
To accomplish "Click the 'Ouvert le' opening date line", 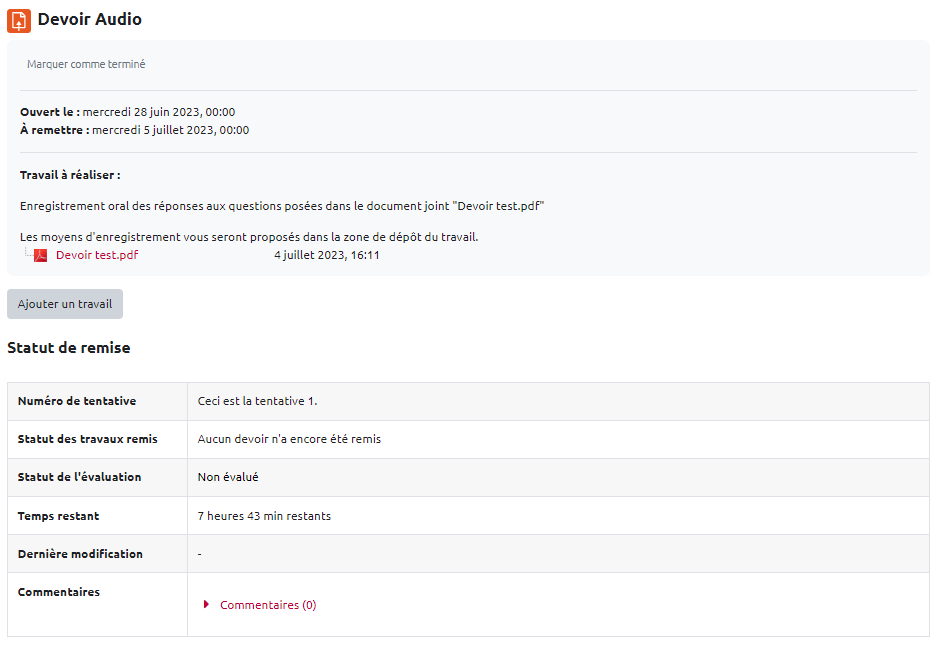I will (x=127, y=112).
